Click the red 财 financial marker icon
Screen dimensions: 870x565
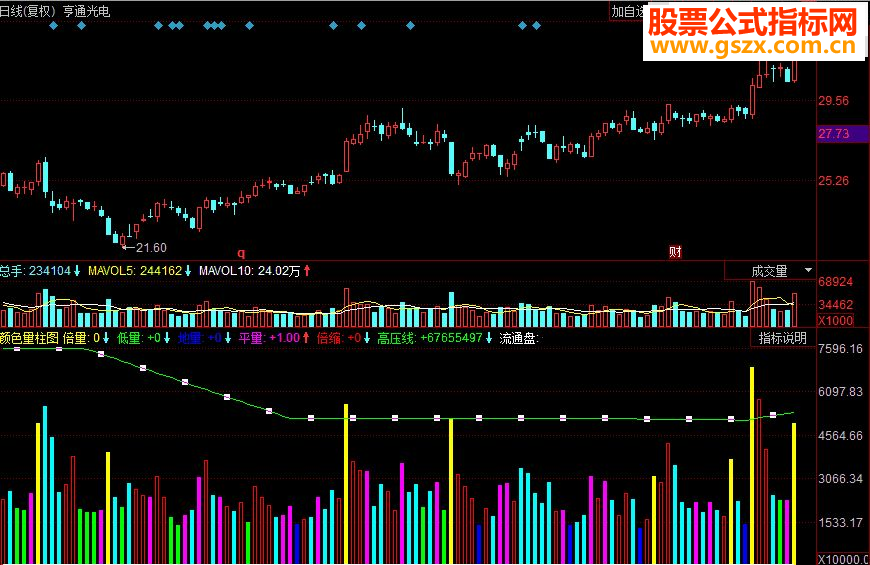pyautogui.click(x=675, y=253)
